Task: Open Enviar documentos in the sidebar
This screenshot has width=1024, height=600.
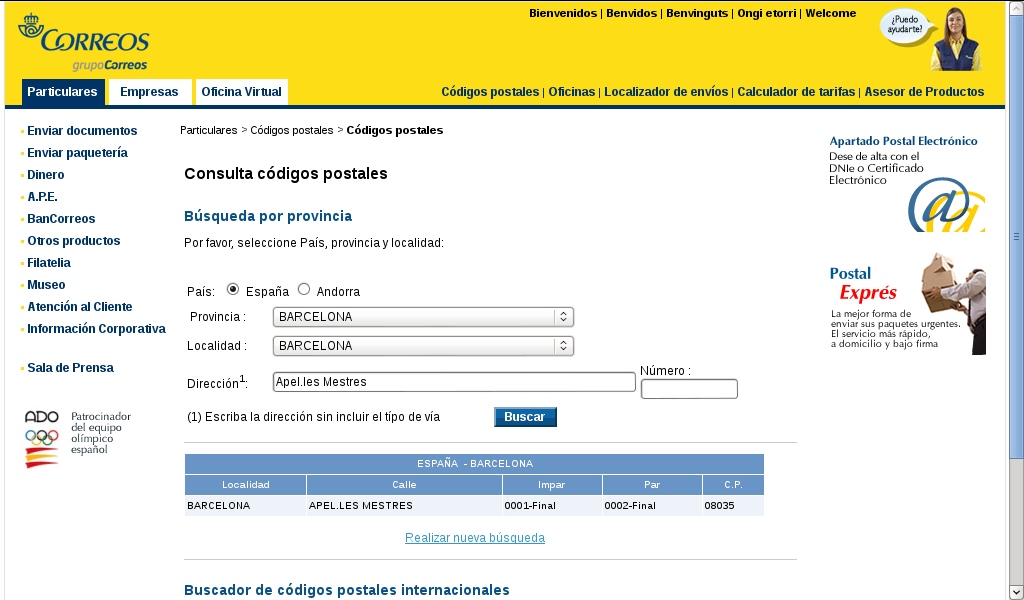Action: coord(82,131)
